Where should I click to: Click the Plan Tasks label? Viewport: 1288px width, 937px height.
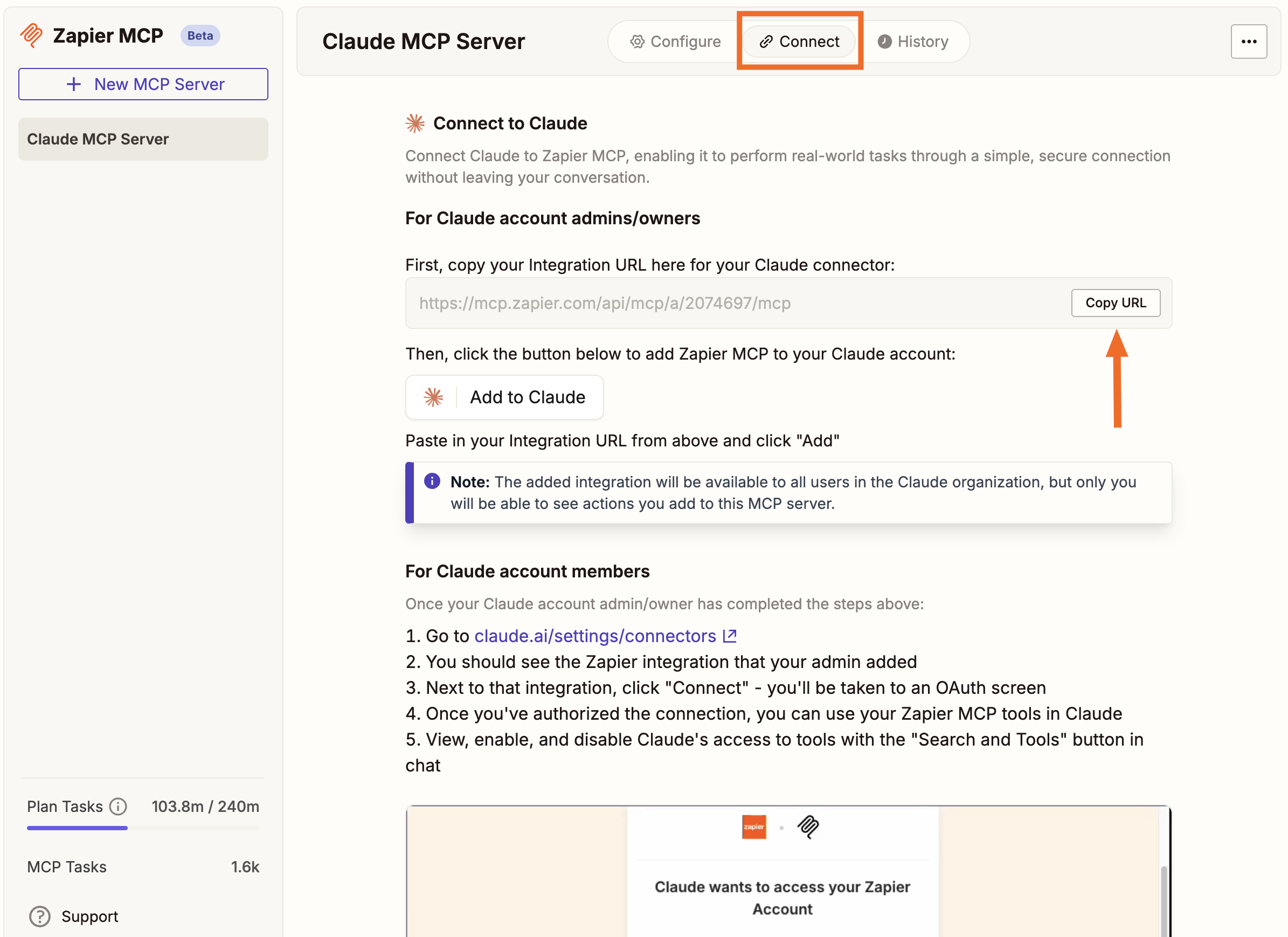click(x=65, y=807)
